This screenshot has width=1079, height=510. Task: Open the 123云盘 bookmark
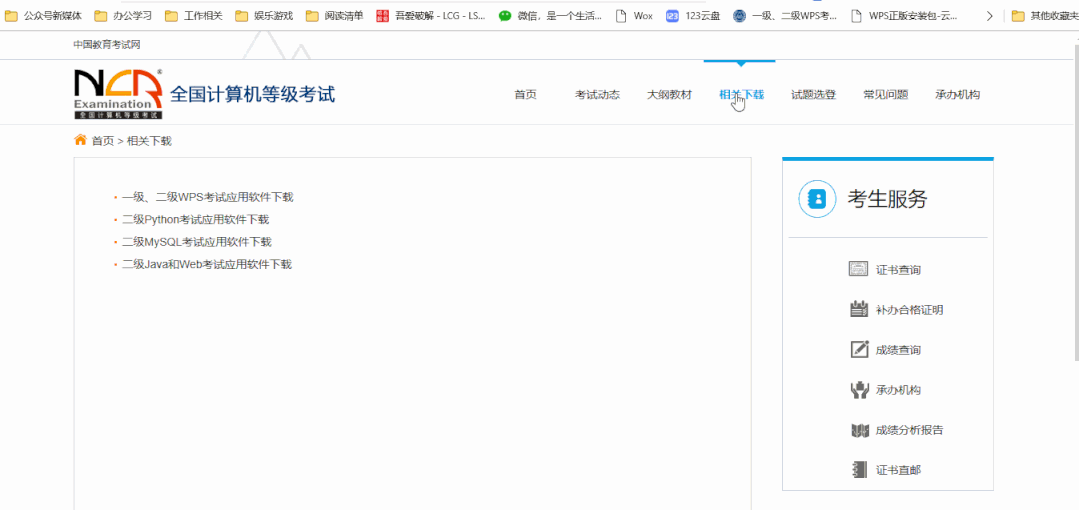point(693,16)
